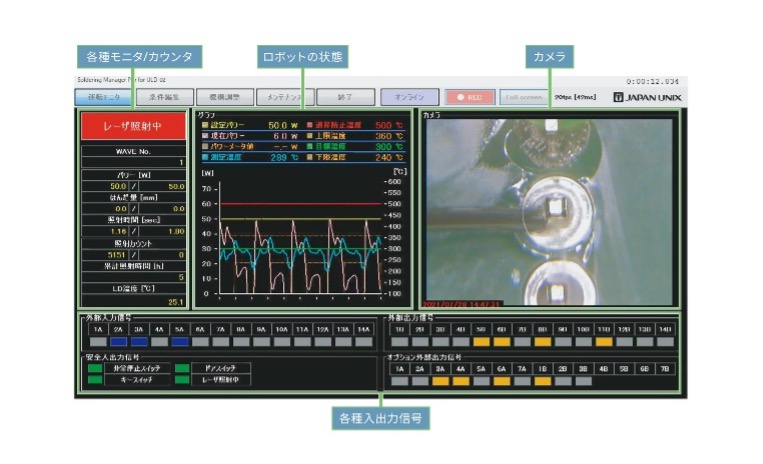Click the yellow option output 3A indicator
763x464 pixels.
[440, 381]
